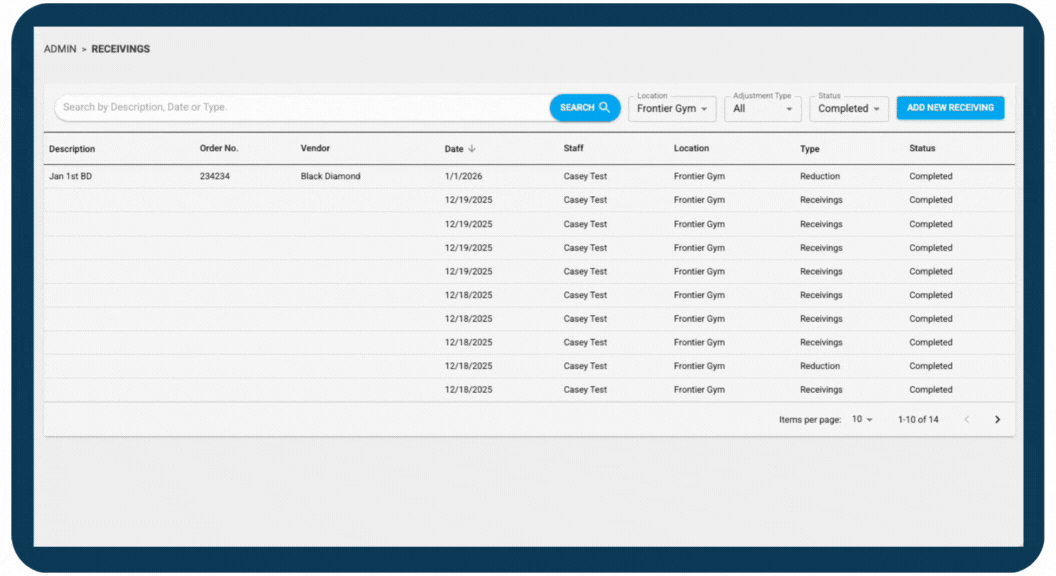Go to the next page of results
Screen dimensions: 1056x576
997,420
